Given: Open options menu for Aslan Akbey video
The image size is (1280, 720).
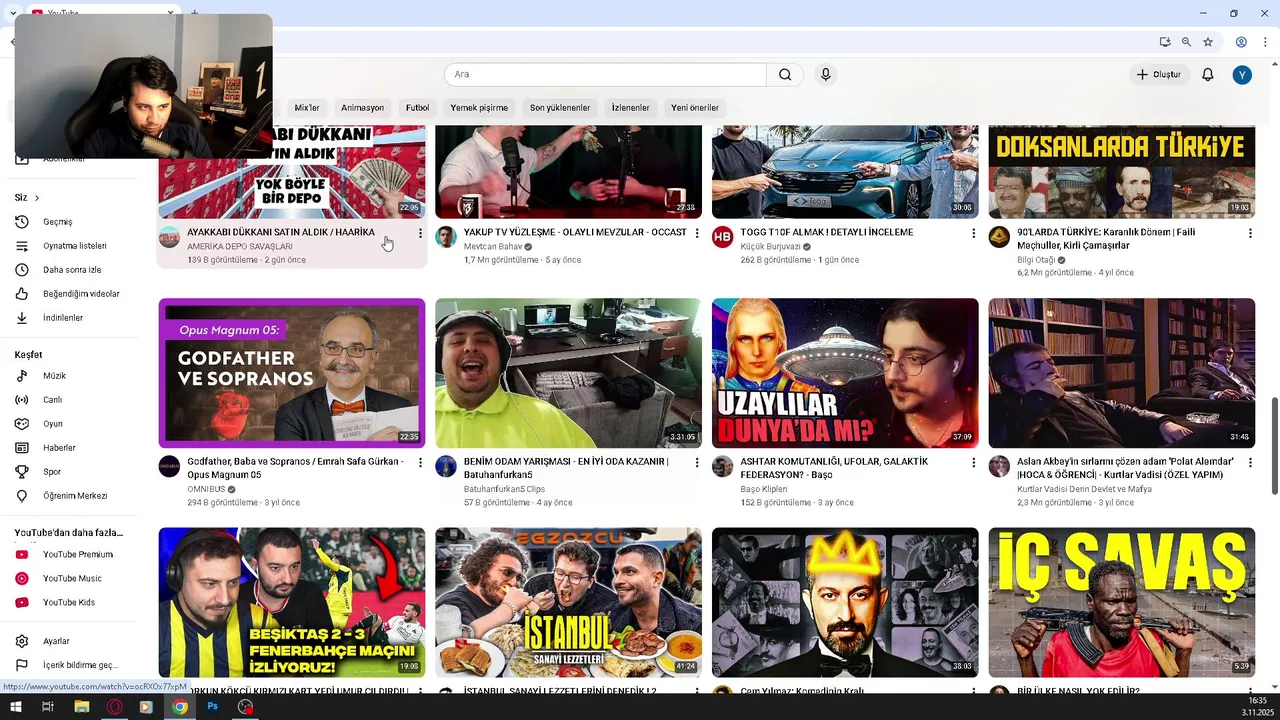Looking at the screenshot, I should (1250, 463).
